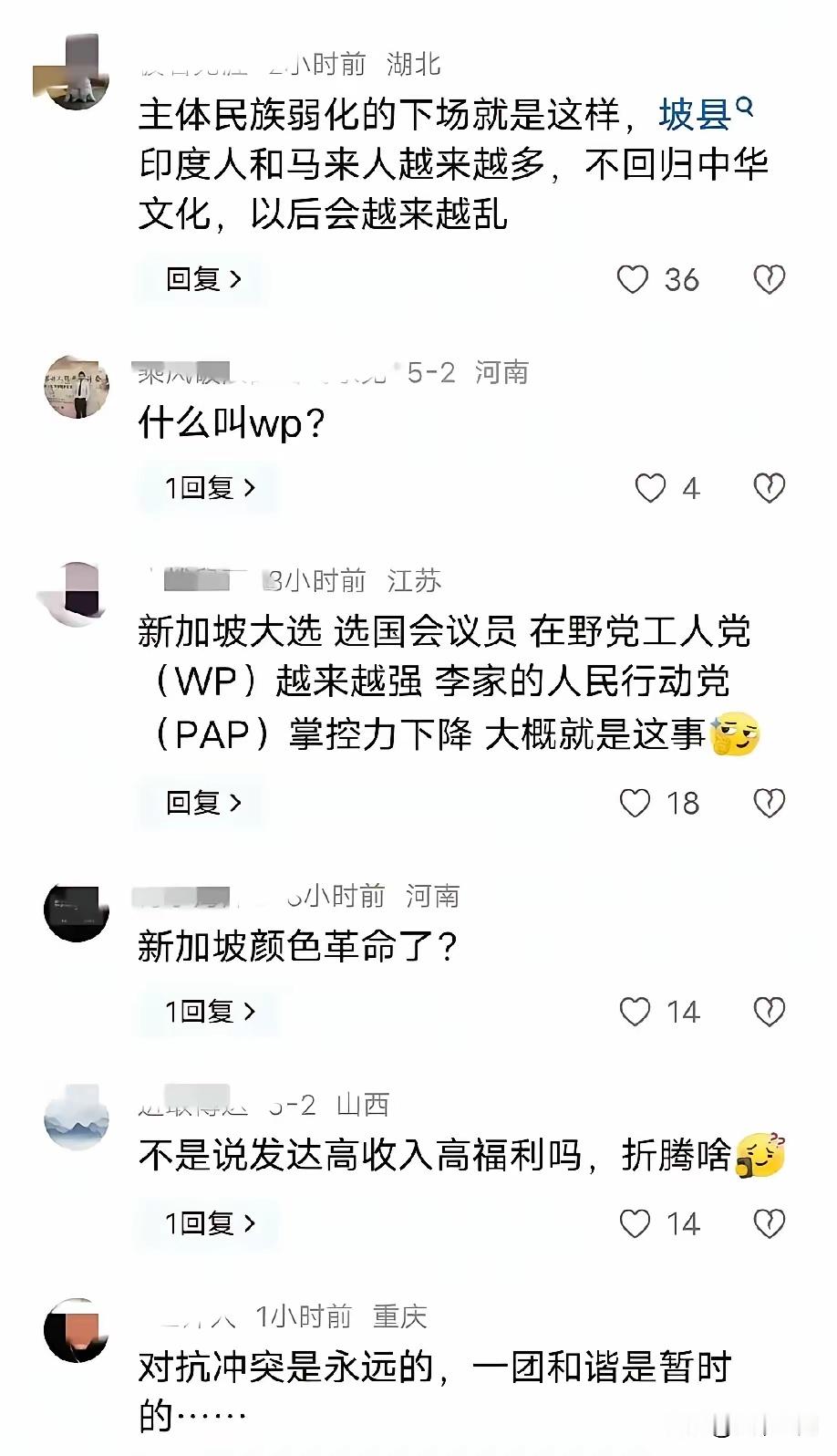Dislike the 高收入高福利 comment from 山西

click(x=770, y=1223)
